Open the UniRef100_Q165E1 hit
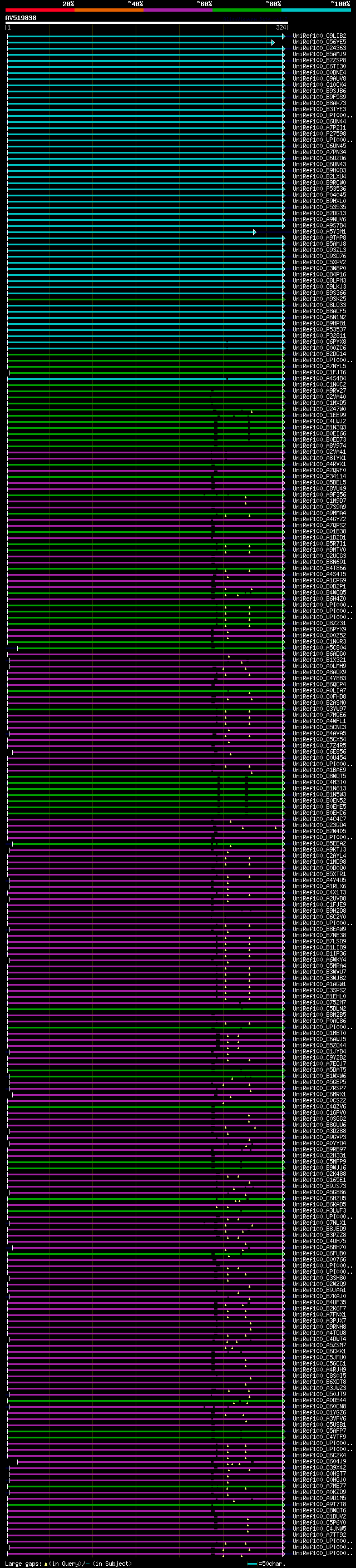The width and height of the screenshot is (356, 1568). click(319, 1180)
